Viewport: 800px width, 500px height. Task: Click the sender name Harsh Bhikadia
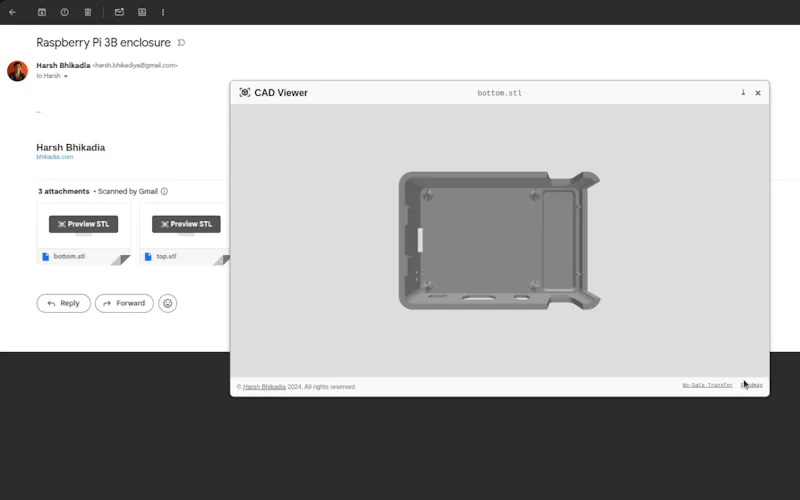(63, 65)
